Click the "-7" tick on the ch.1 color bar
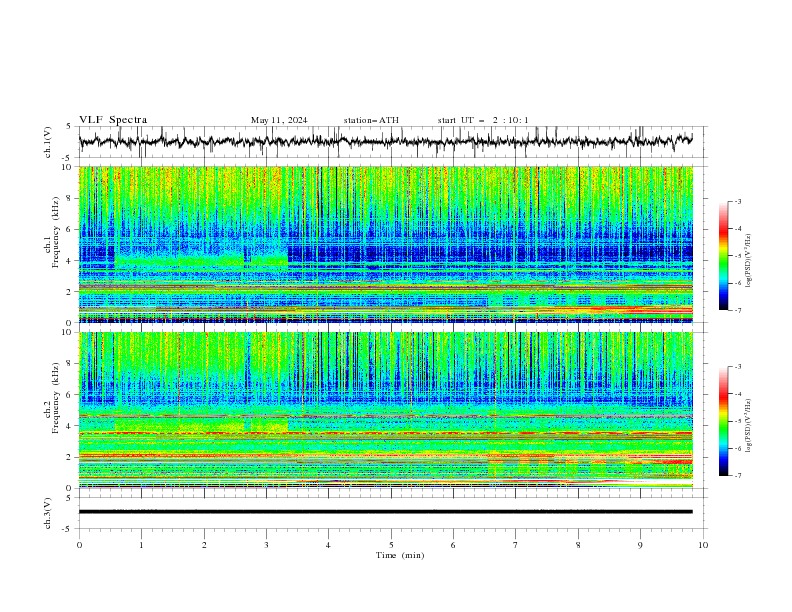 (737, 310)
